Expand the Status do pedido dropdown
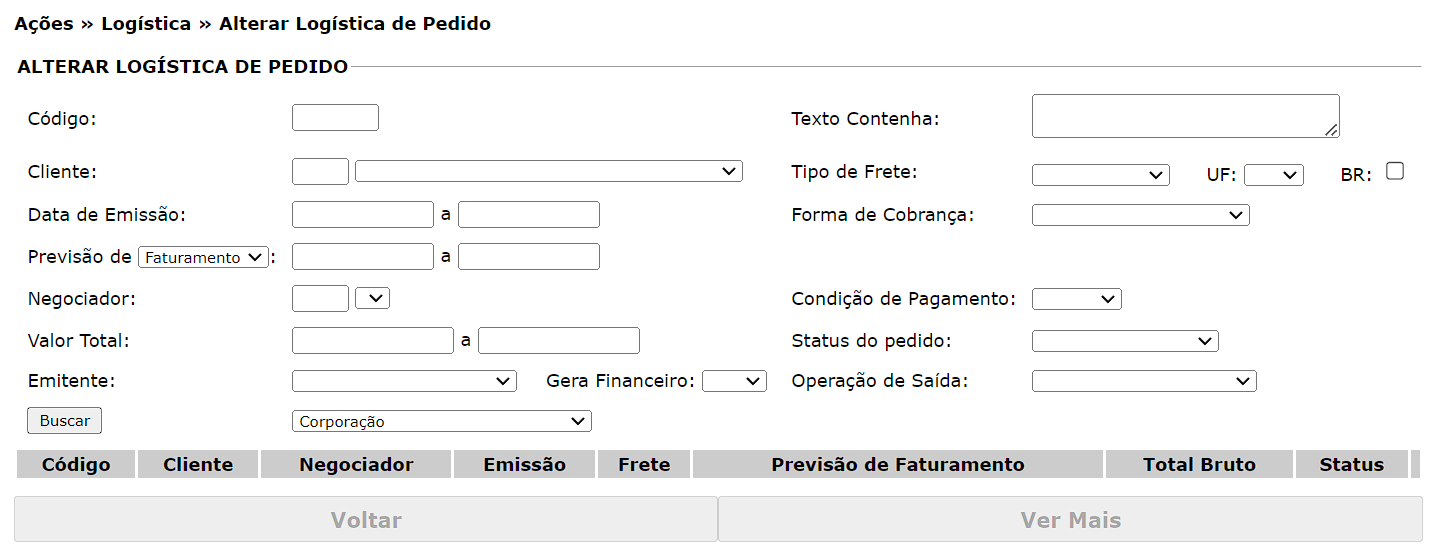 pos(1125,341)
